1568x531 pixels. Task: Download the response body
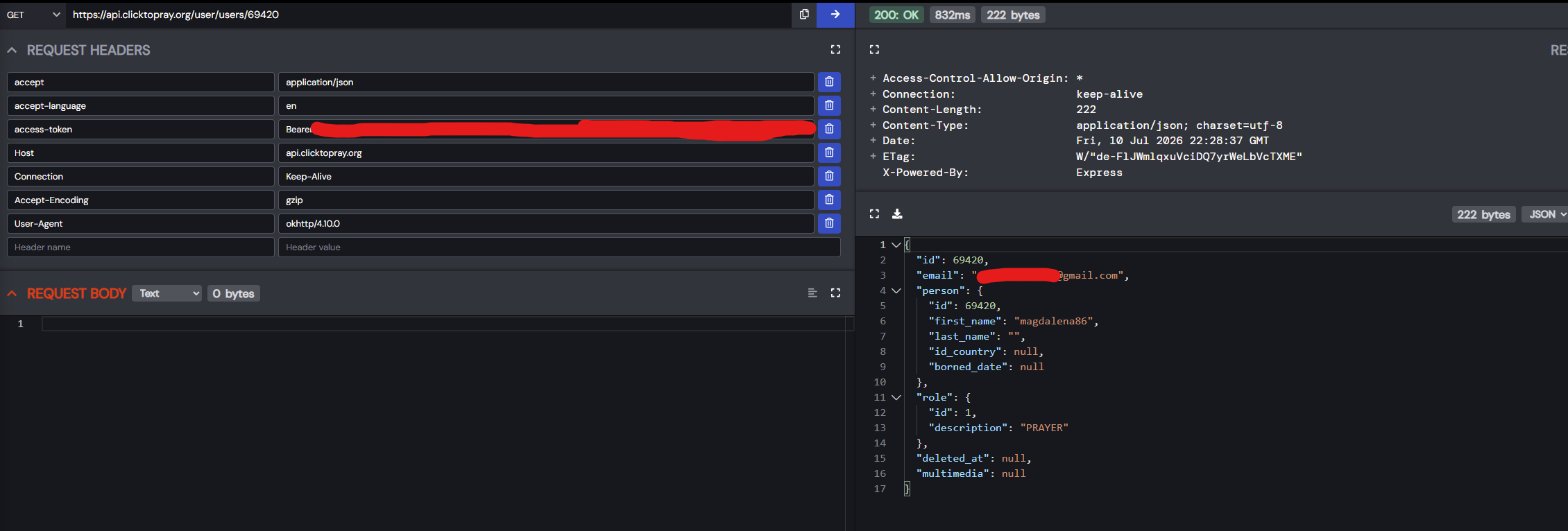pyautogui.click(x=897, y=214)
